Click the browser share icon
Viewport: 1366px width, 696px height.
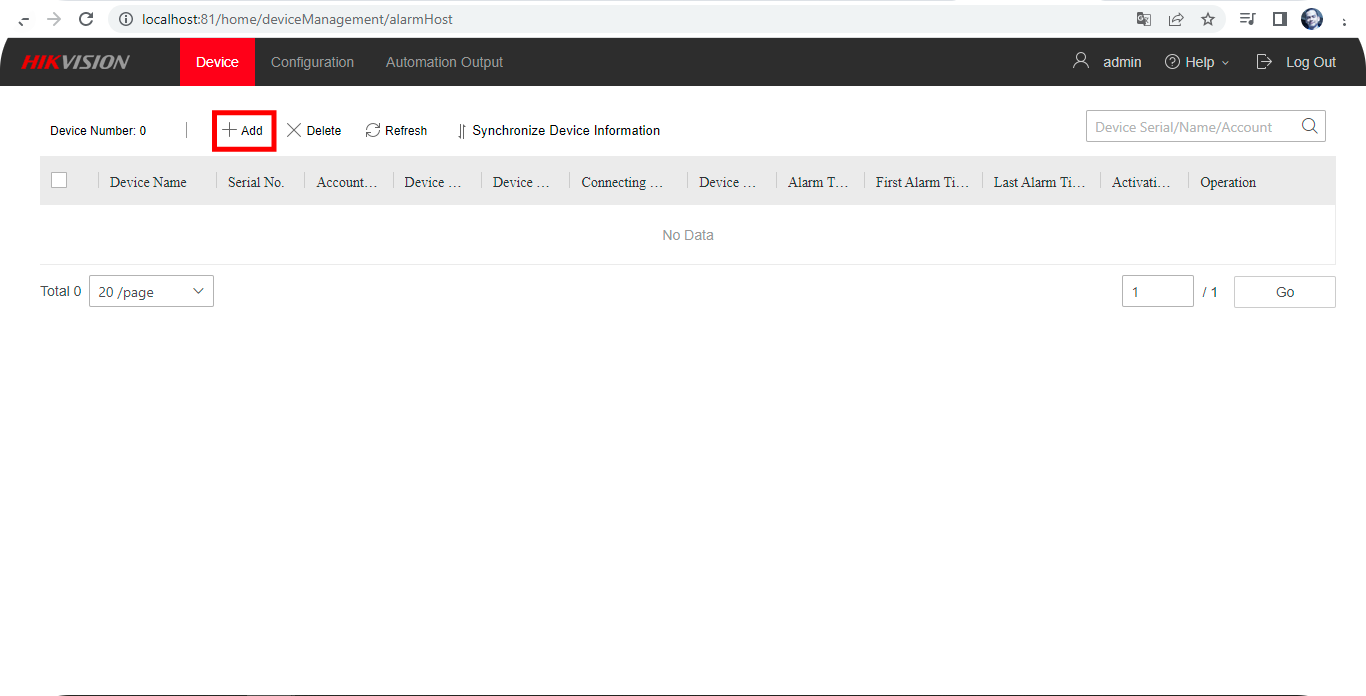(1176, 19)
